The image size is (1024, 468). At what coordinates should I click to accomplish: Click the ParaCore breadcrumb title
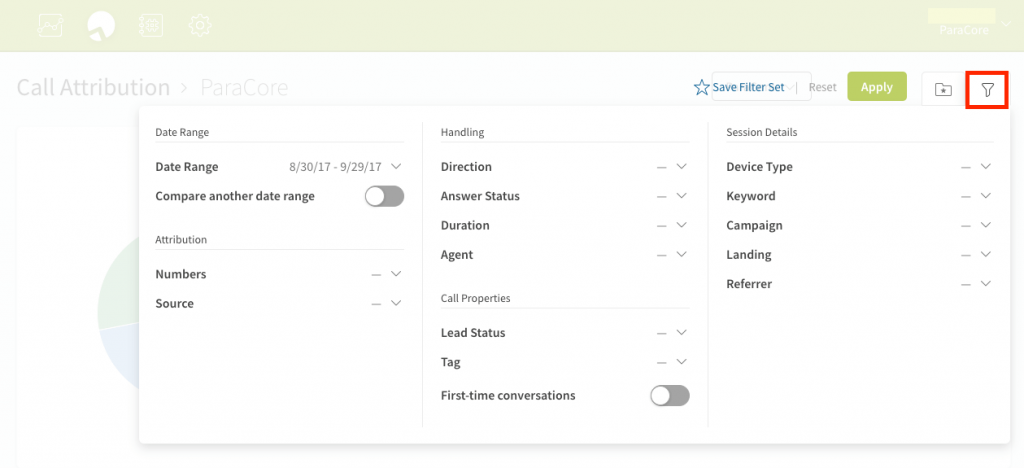click(244, 87)
